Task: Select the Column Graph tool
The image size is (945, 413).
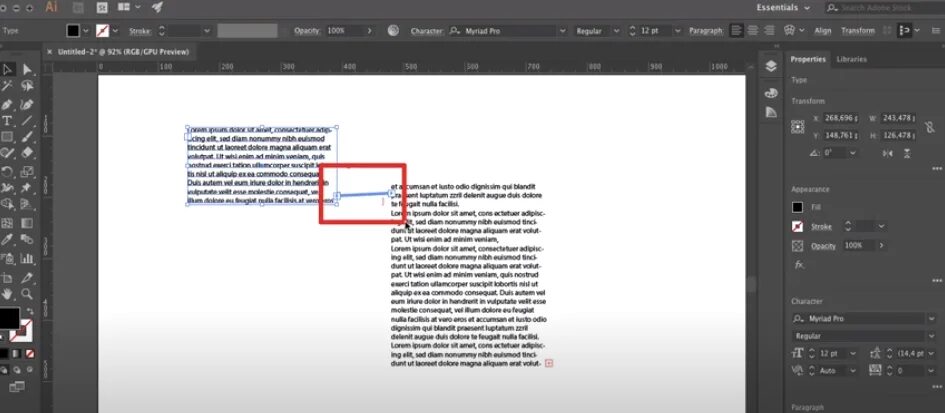Action: (x=27, y=259)
